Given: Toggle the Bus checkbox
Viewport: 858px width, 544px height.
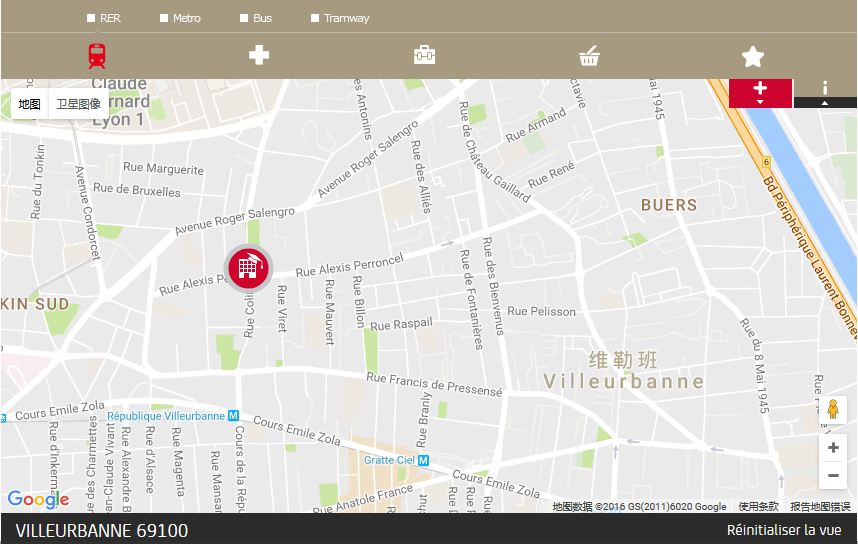Looking at the screenshot, I should [x=244, y=18].
